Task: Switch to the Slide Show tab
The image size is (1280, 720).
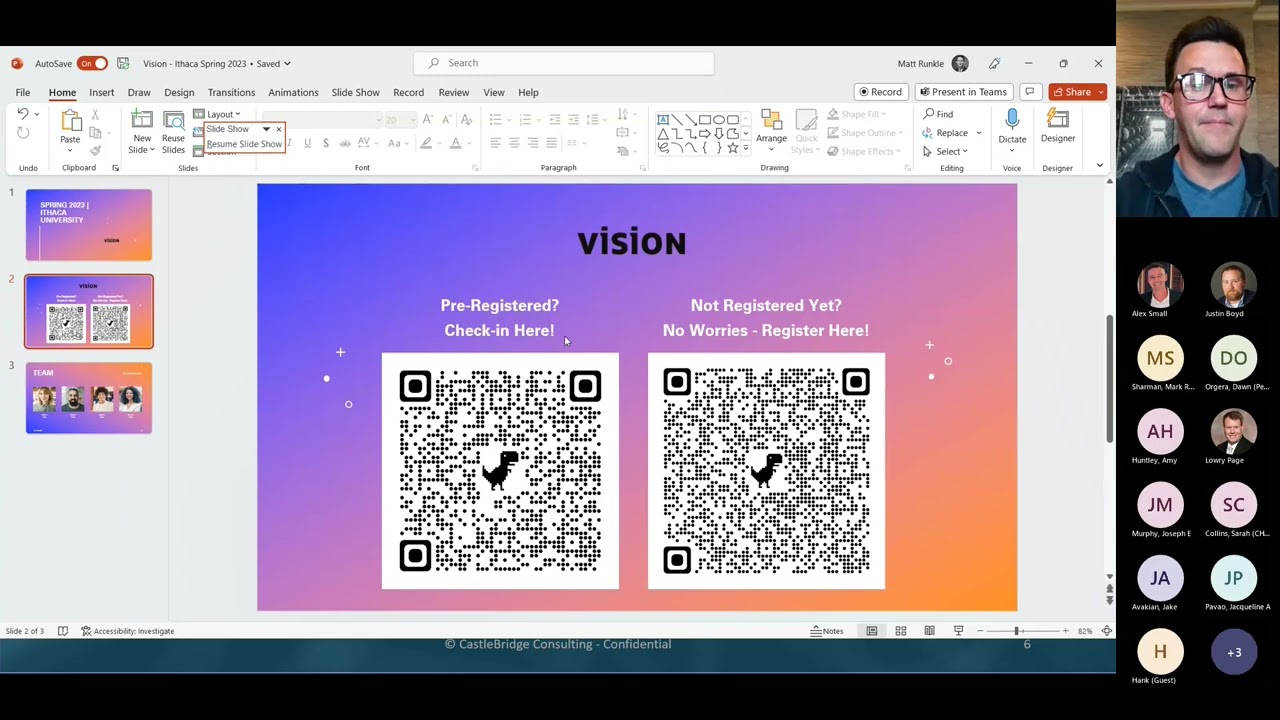Action: [x=355, y=92]
